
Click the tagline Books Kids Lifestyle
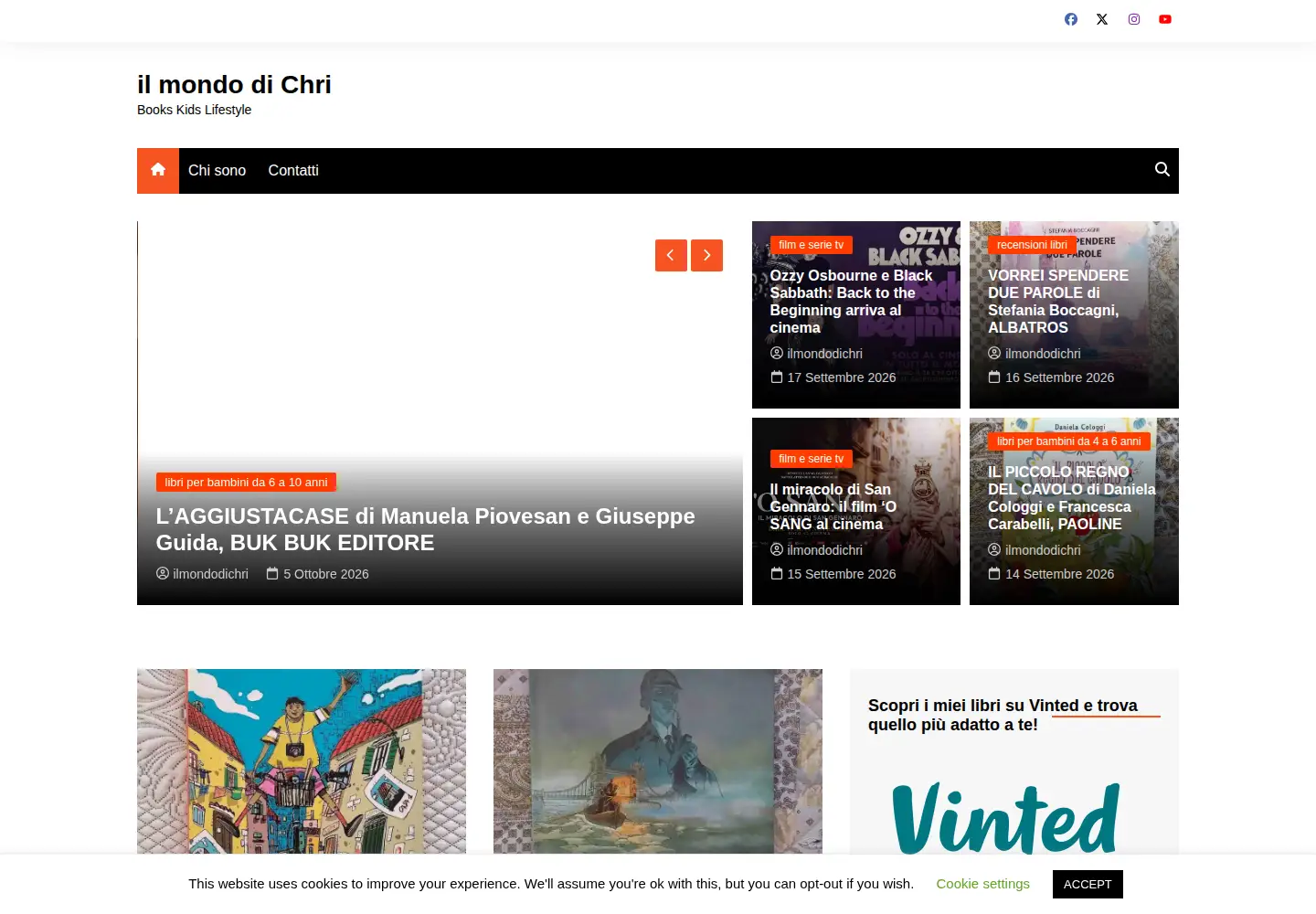194,110
